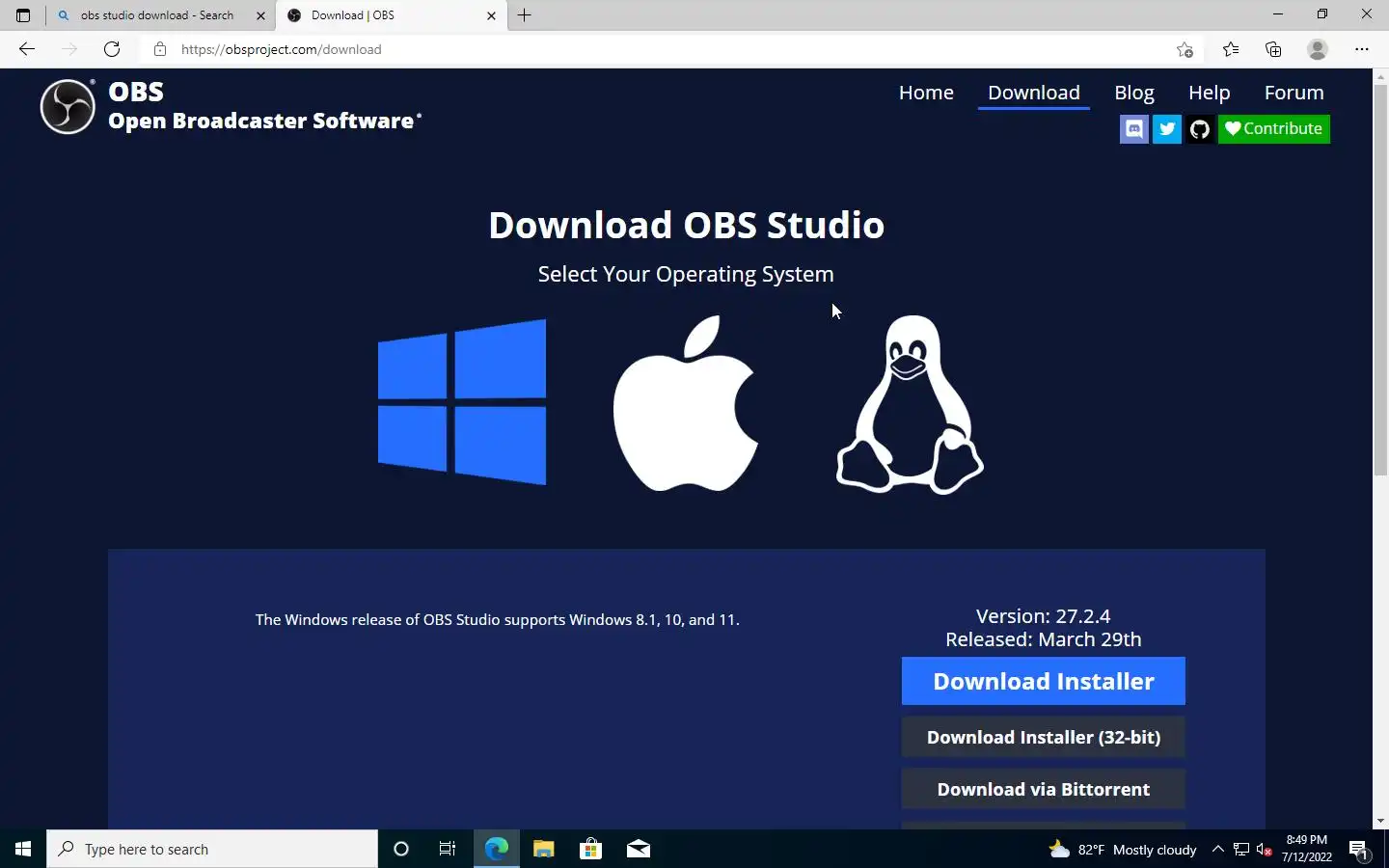The height and width of the screenshot is (868, 1389).
Task: Go back to the previous page
Action: [x=27, y=49]
